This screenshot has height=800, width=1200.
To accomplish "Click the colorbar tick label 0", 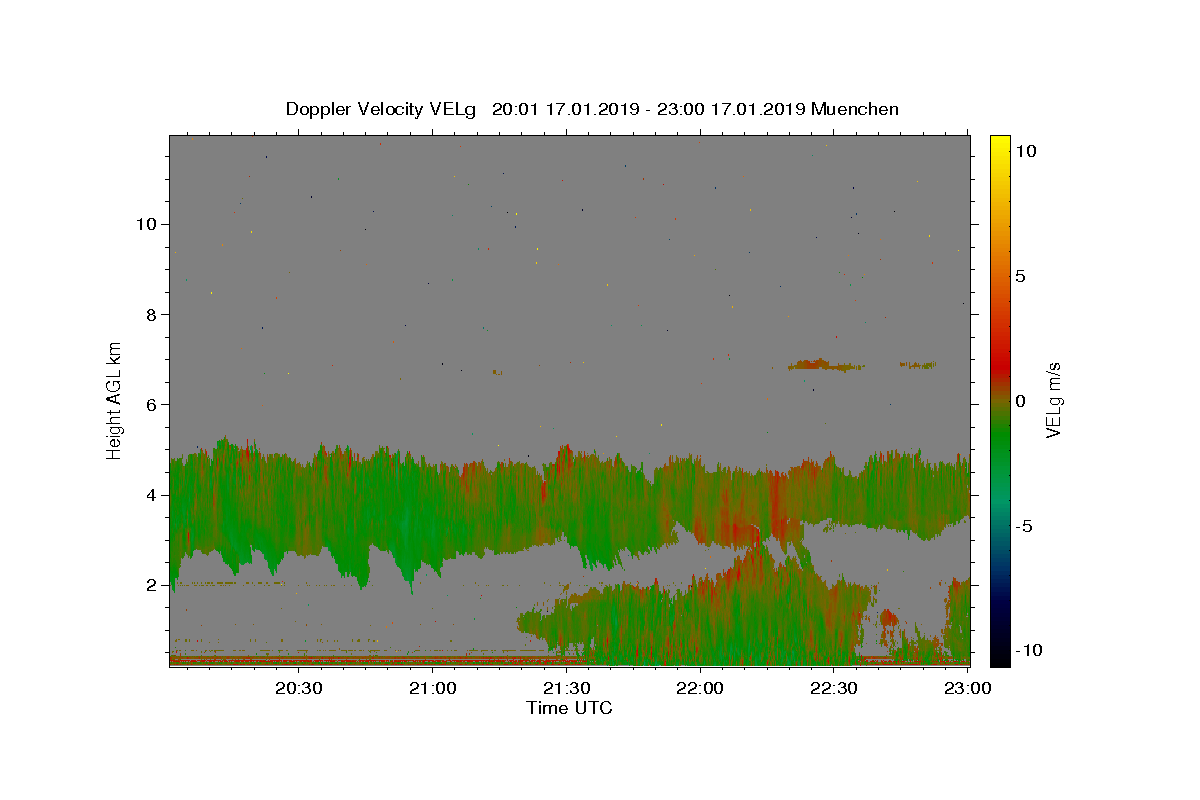I will [x=1020, y=401].
